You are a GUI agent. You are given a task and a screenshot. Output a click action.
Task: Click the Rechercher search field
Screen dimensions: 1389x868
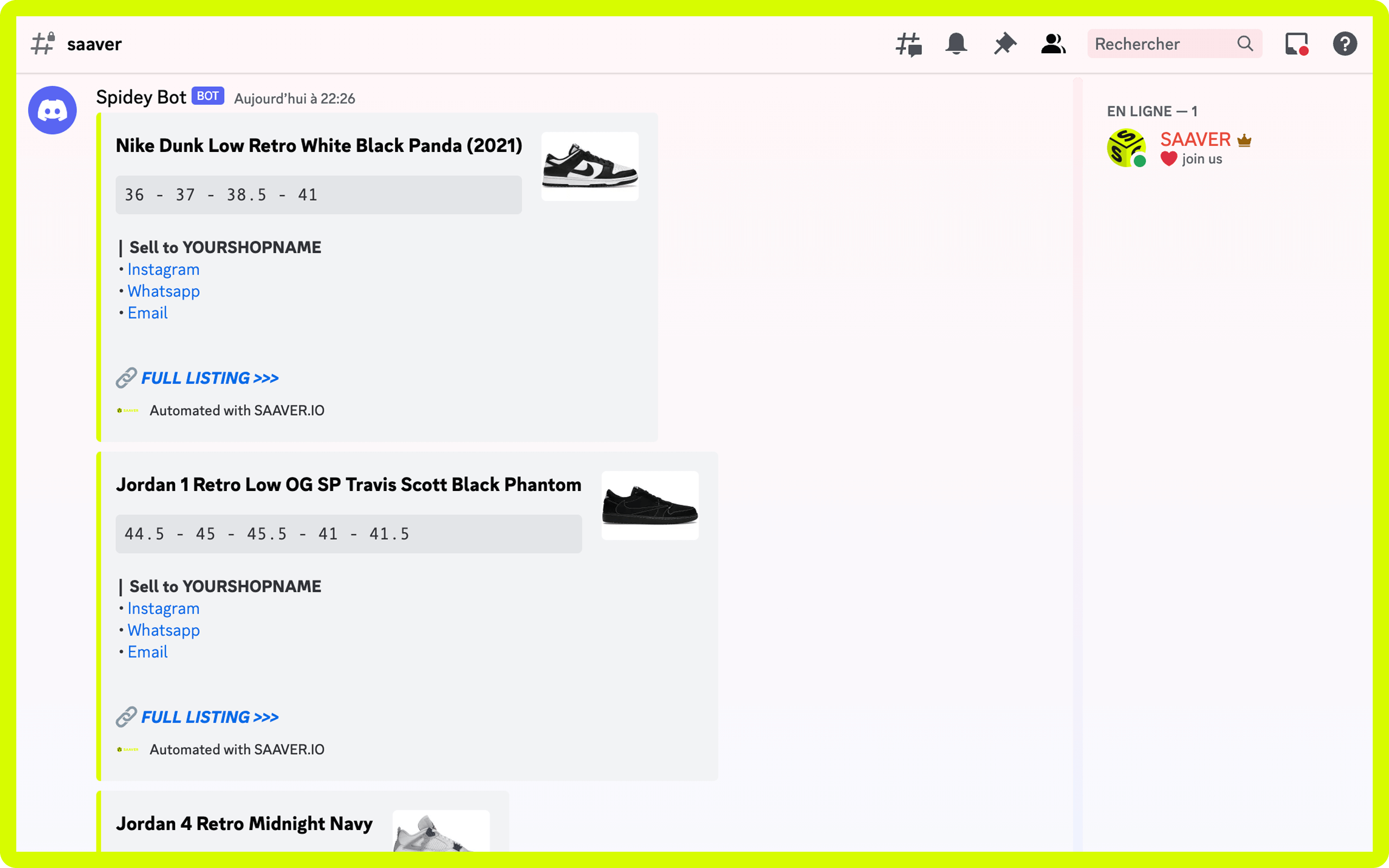click(x=1174, y=43)
